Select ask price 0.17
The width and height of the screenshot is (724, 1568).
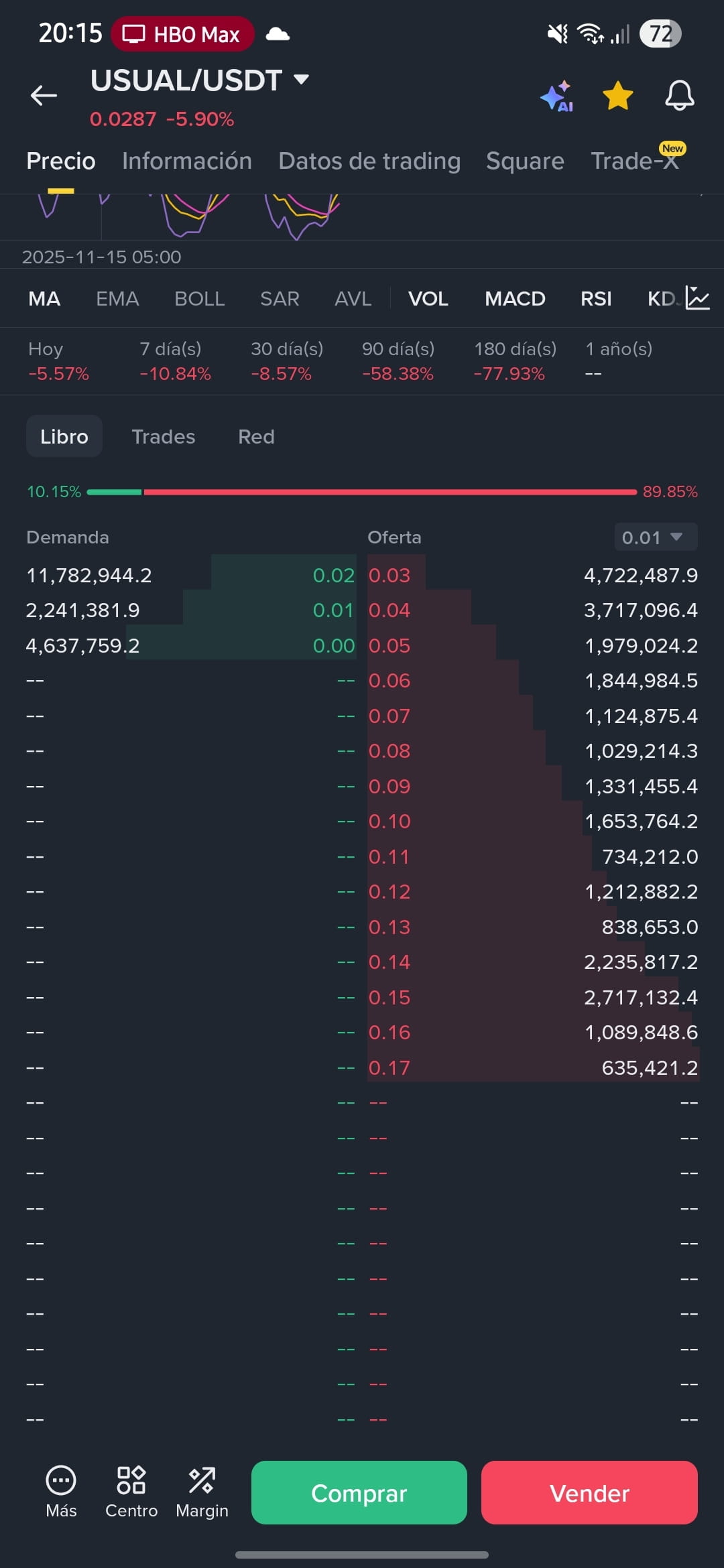(389, 1067)
